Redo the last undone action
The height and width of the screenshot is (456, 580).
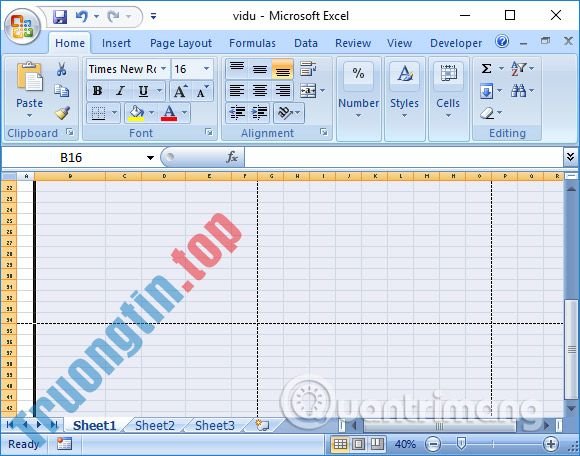(114, 17)
